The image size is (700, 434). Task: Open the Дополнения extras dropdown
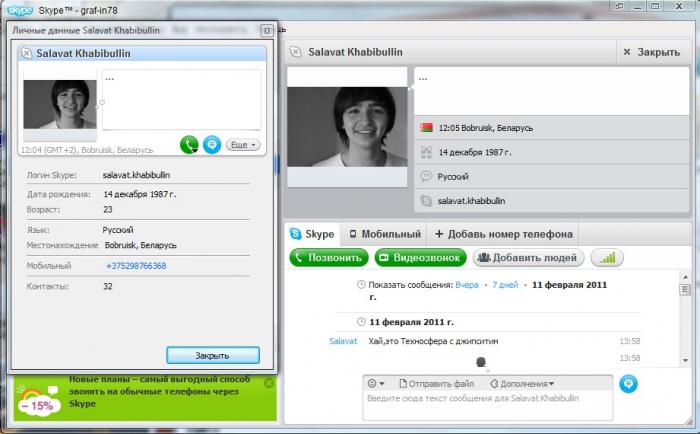click(x=522, y=384)
